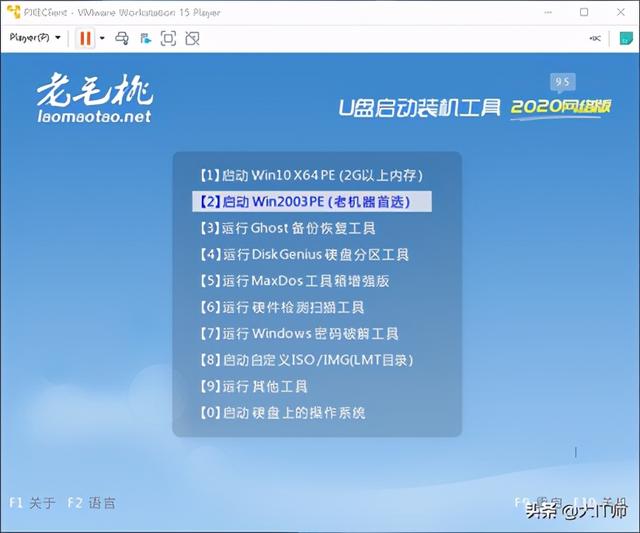Open the Player(P) menu
Viewport: 640px width, 533px height.
(35, 38)
